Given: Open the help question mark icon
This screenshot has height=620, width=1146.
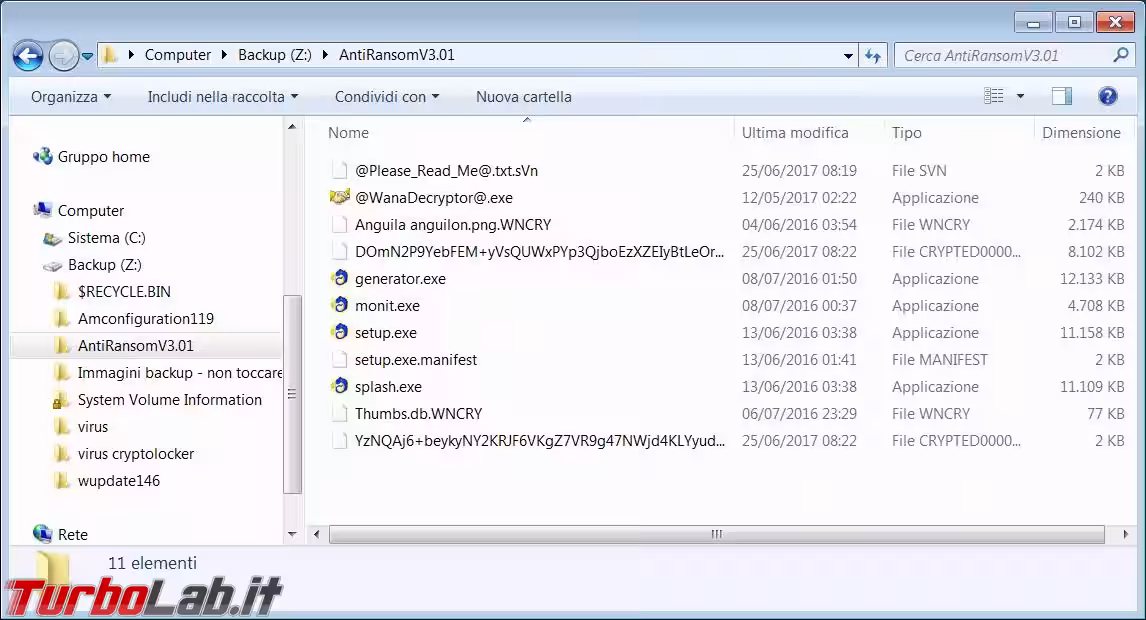Looking at the screenshot, I should (1107, 97).
